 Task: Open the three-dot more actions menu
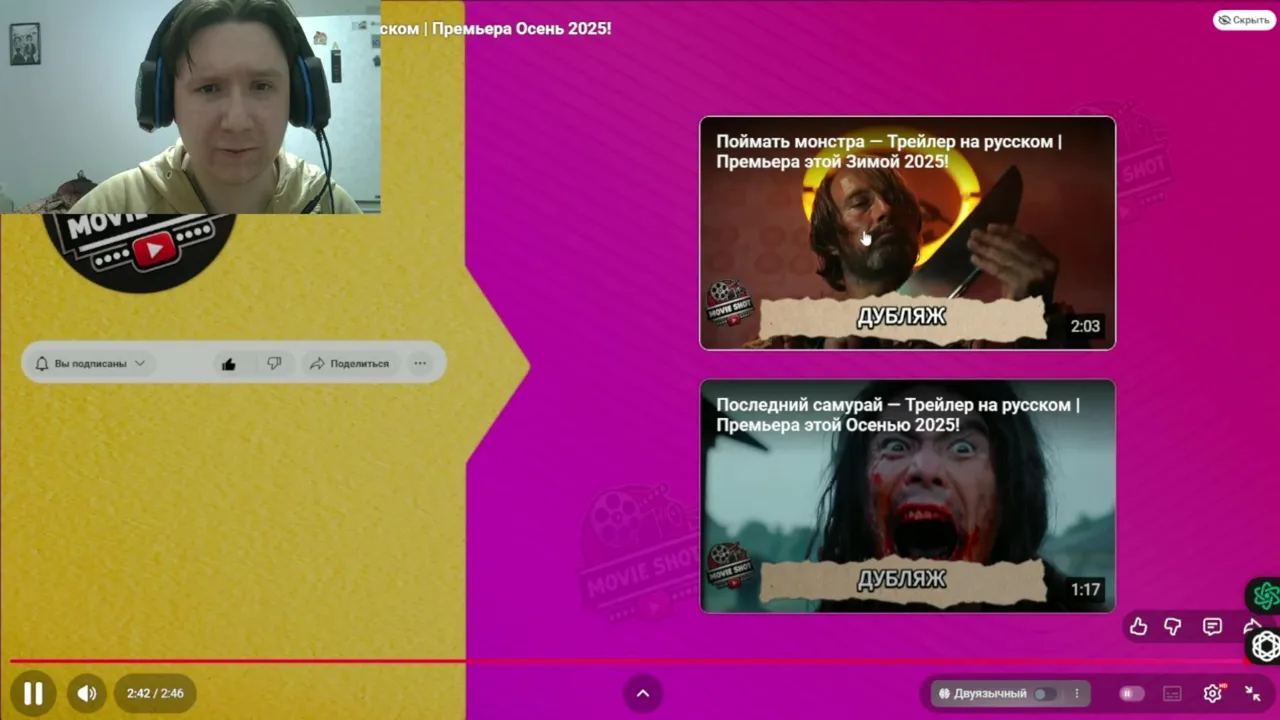click(420, 363)
